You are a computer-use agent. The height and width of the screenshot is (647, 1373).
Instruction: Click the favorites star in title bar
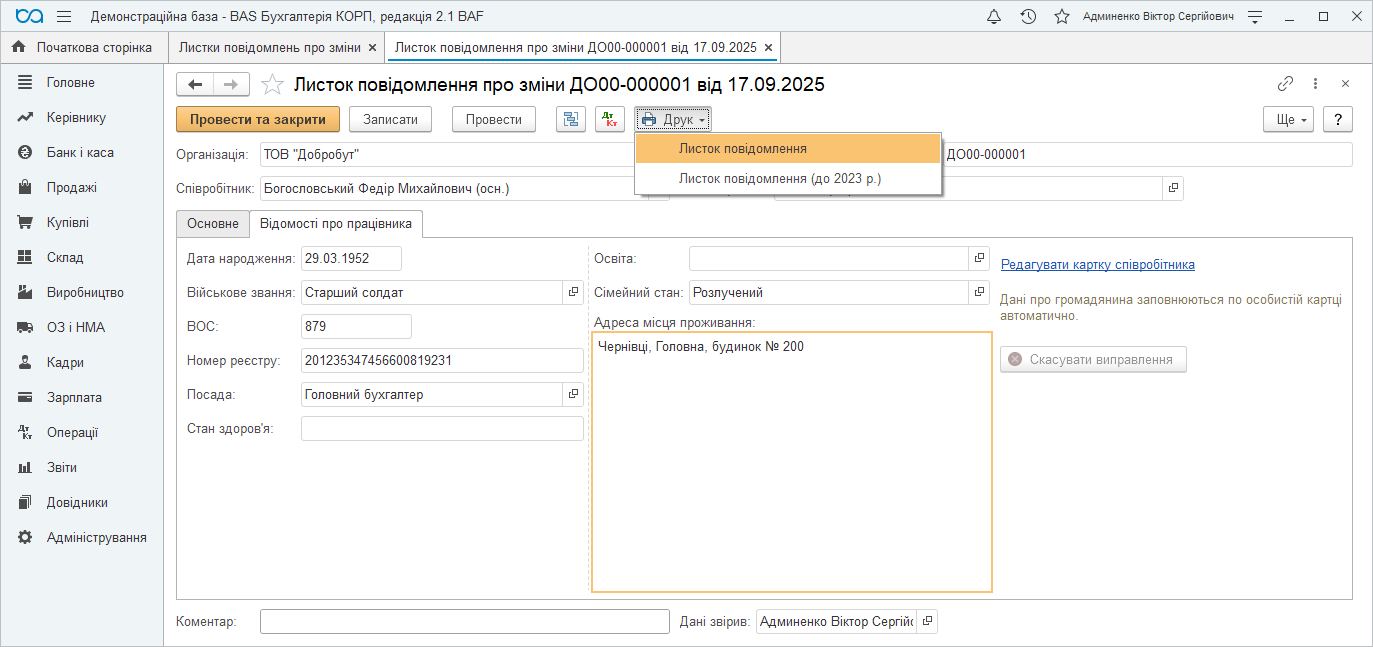[x=1061, y=17]
